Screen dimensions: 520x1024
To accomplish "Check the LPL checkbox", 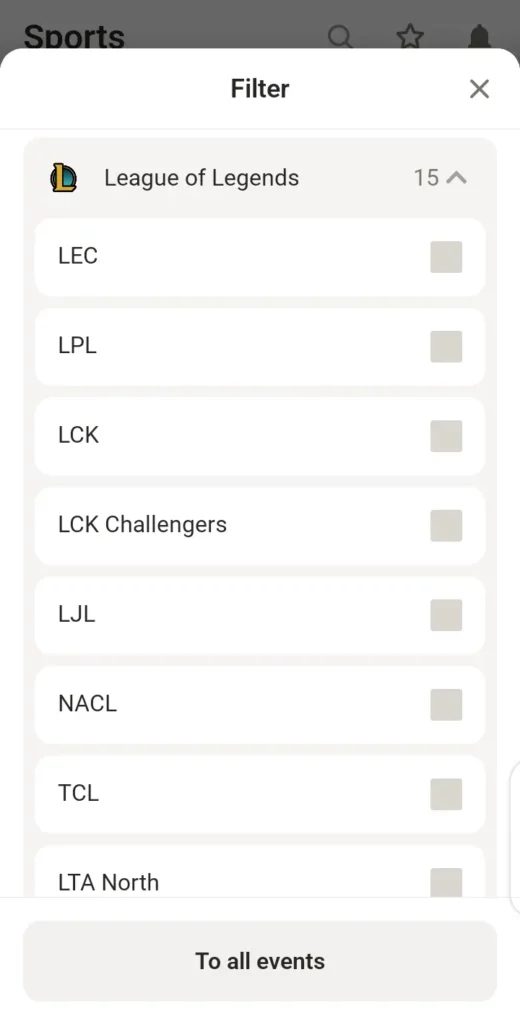I will coord(446,346).
